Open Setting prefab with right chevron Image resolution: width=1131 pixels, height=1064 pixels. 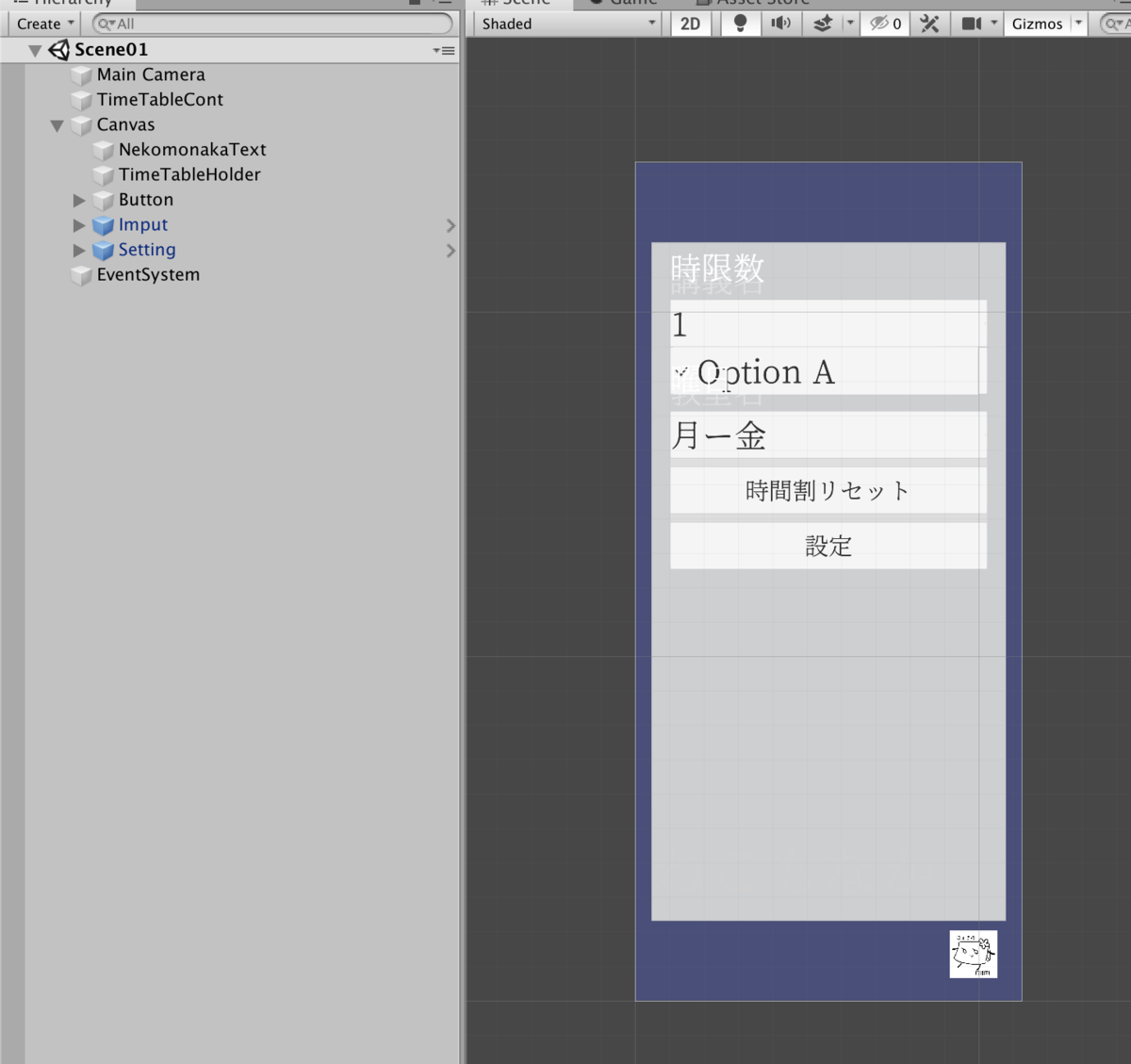point(451,251)
